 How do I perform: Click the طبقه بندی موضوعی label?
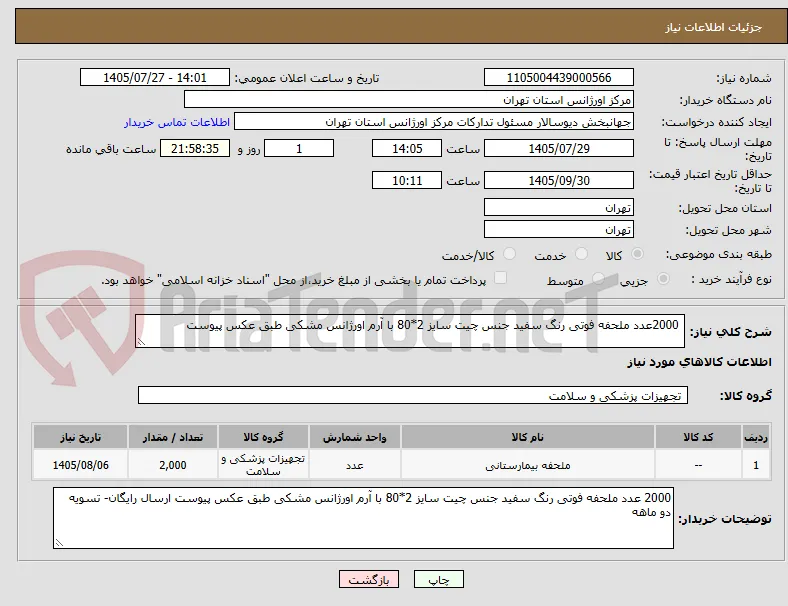pyautogui.click(x=719, y=254)
